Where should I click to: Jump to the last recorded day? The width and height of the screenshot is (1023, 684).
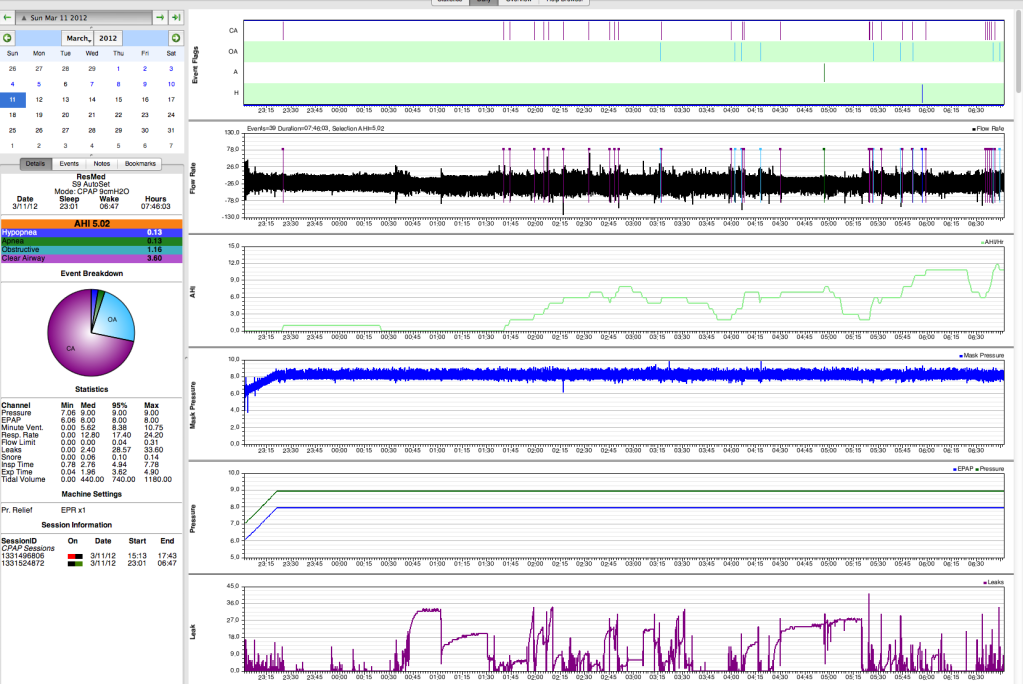(176, 18)
